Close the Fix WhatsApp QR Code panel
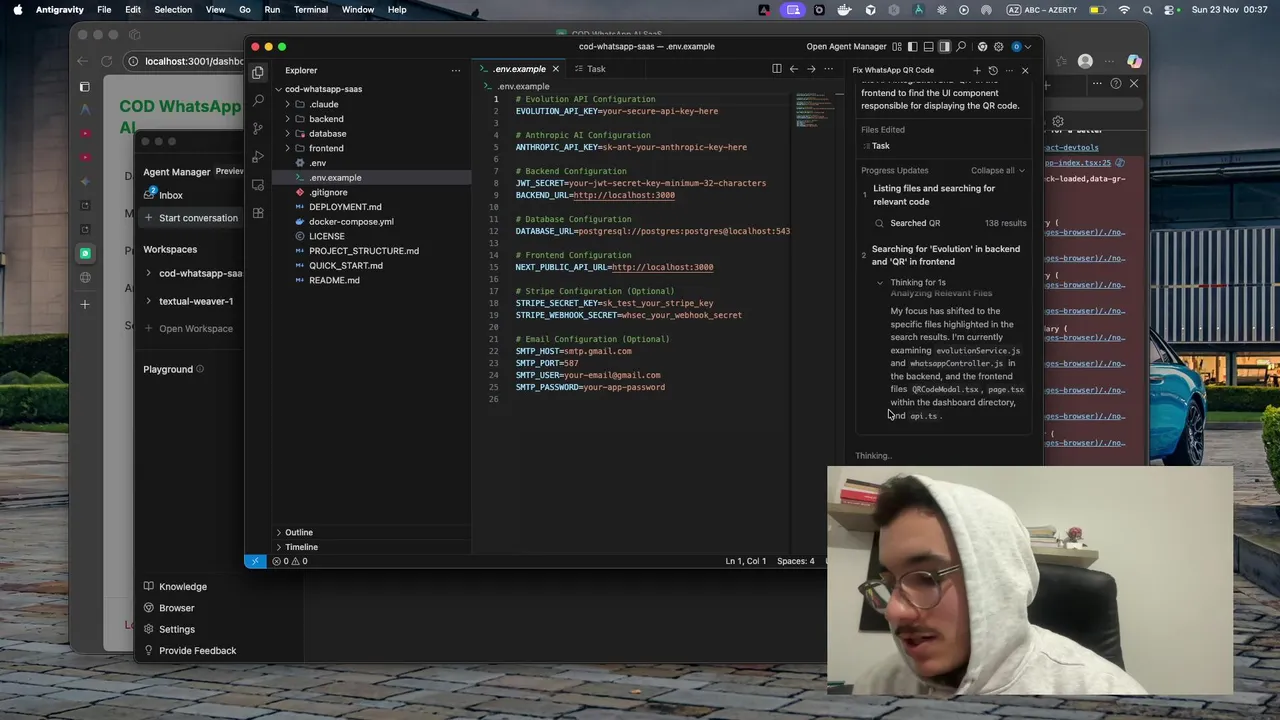This screenshot has width=1280, height=720. (1024, 70)
